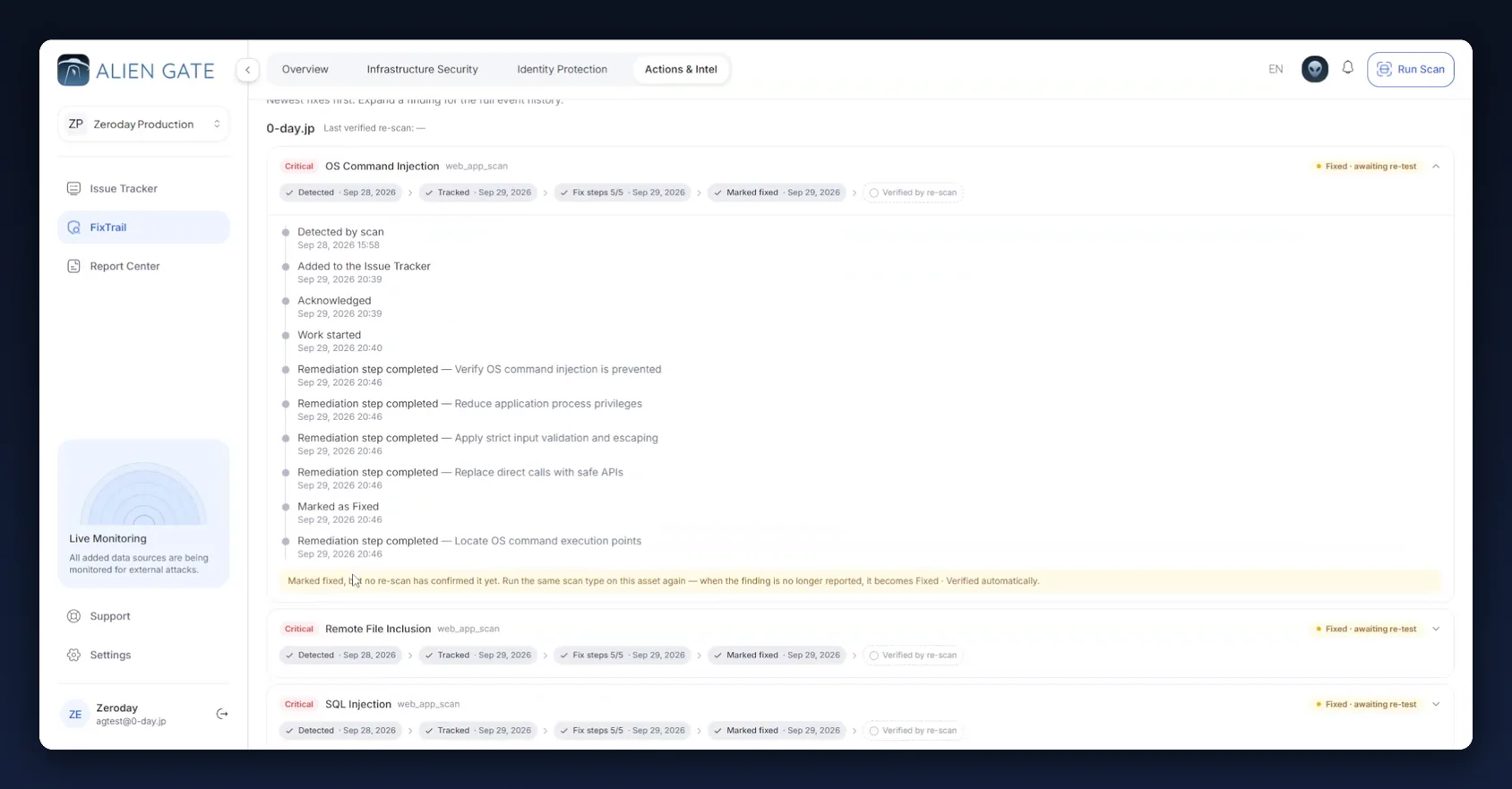
Task: Open the Zeroday Production workspace selector
Action: 143,124
